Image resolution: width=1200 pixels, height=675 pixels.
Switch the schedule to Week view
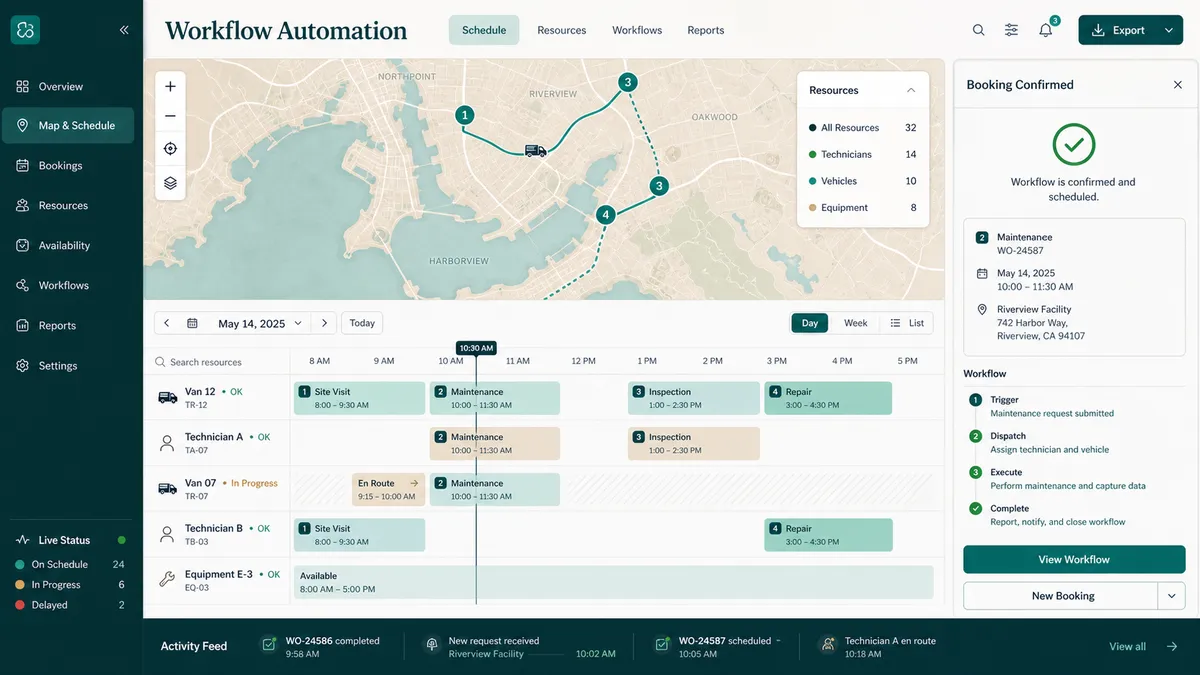coord(856,323)
